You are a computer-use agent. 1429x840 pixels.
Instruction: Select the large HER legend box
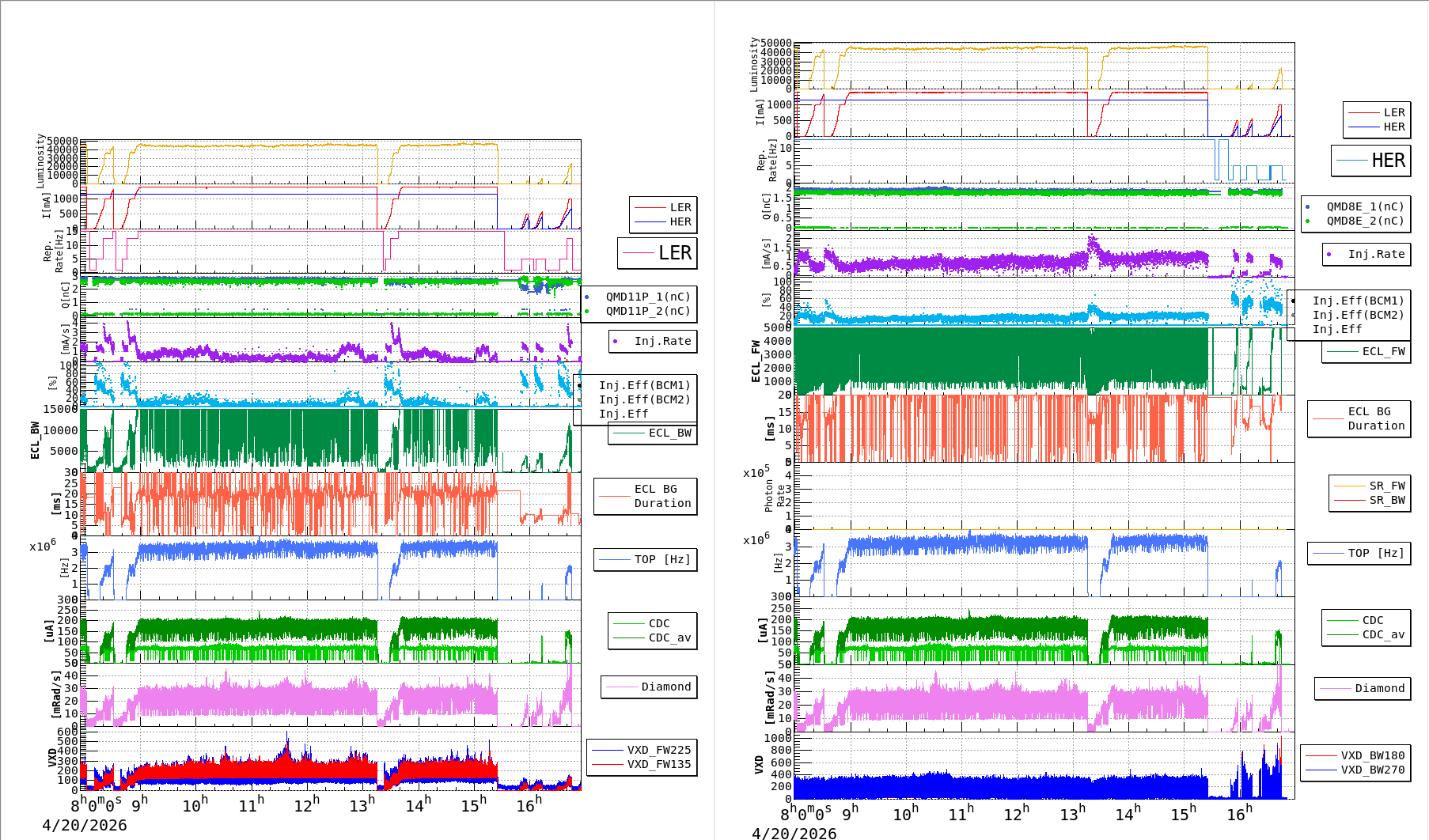pos(1370,161)
